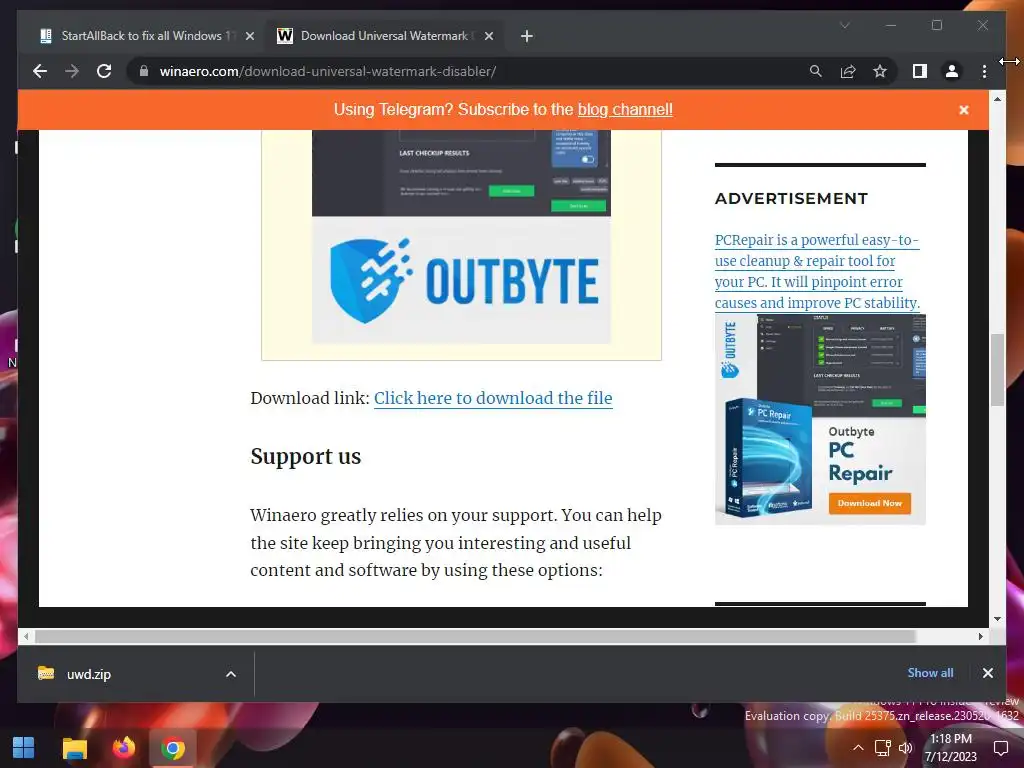1024x768 pixels.
Task: Click the scroll left arrow
Action: pyautogui.click(x=25, y=636)
